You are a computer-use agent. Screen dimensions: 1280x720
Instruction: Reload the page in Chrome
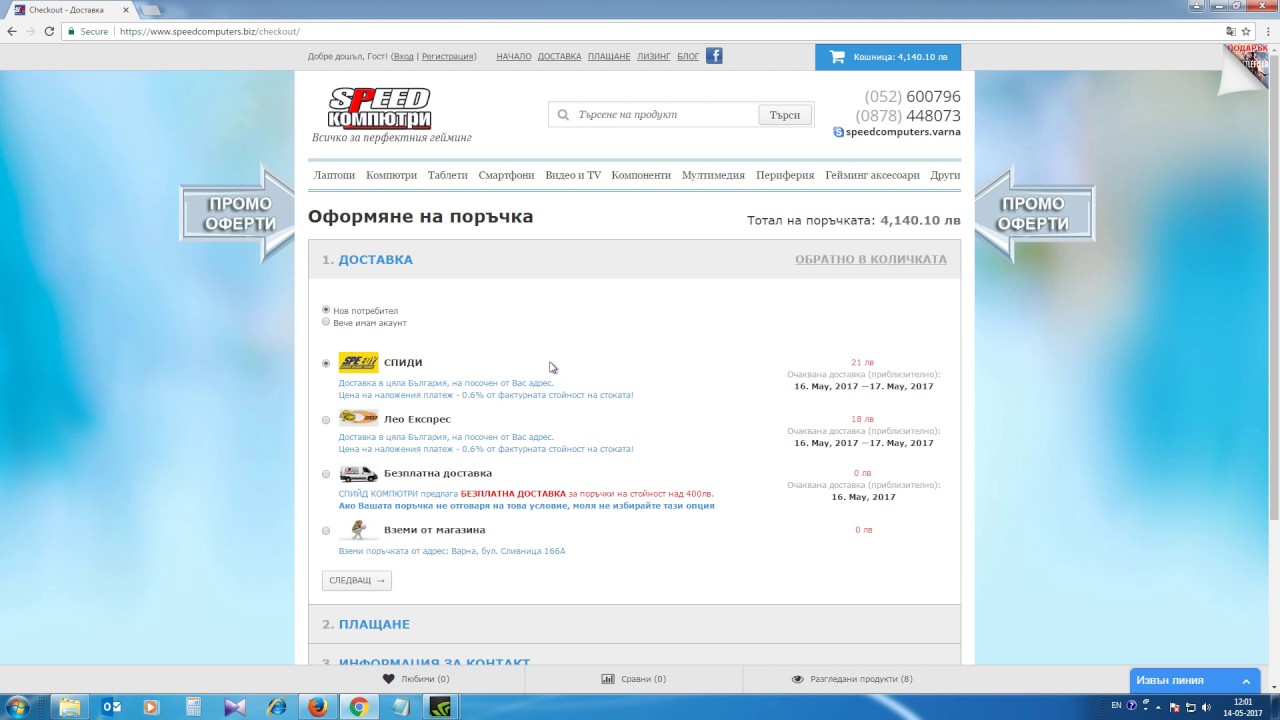pyautogui.click(x=49, y=32)
